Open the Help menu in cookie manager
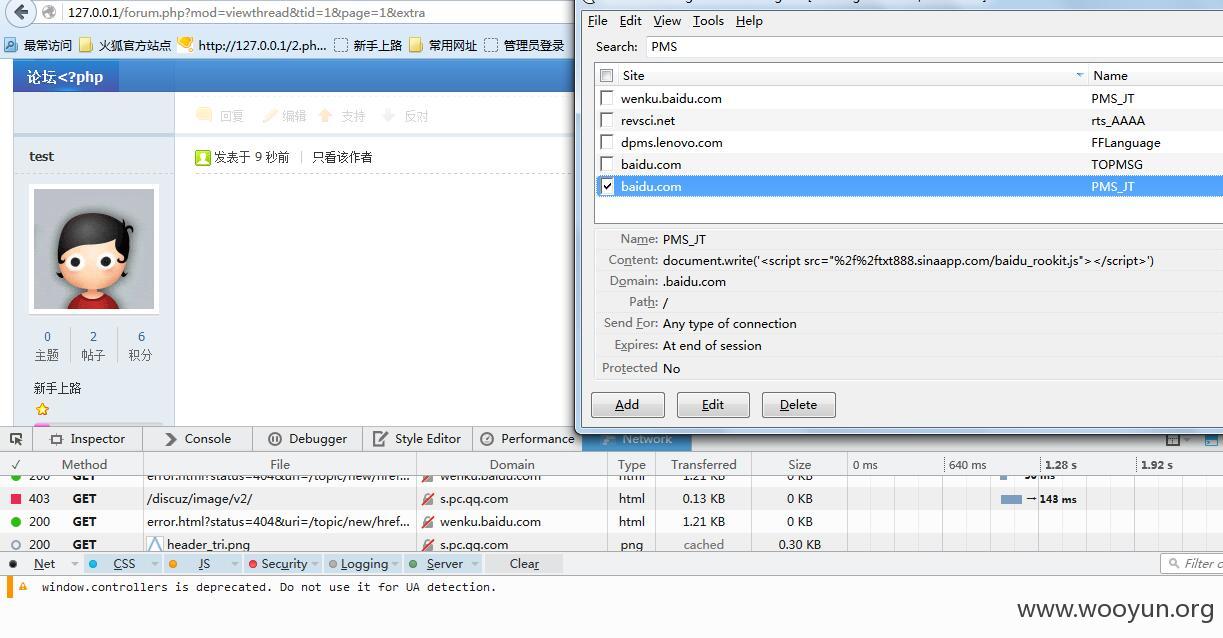The width and height of the screenshot is (1223, 638). coord(749,20)
